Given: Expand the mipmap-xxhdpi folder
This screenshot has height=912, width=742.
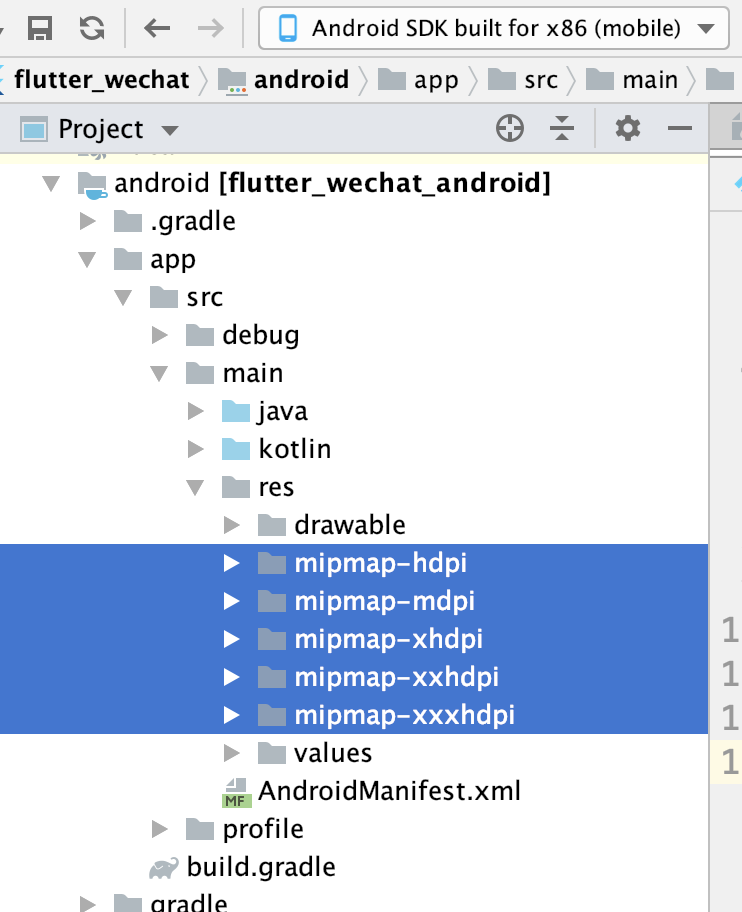Looking at the screenshot, I should tap(231, 676).
